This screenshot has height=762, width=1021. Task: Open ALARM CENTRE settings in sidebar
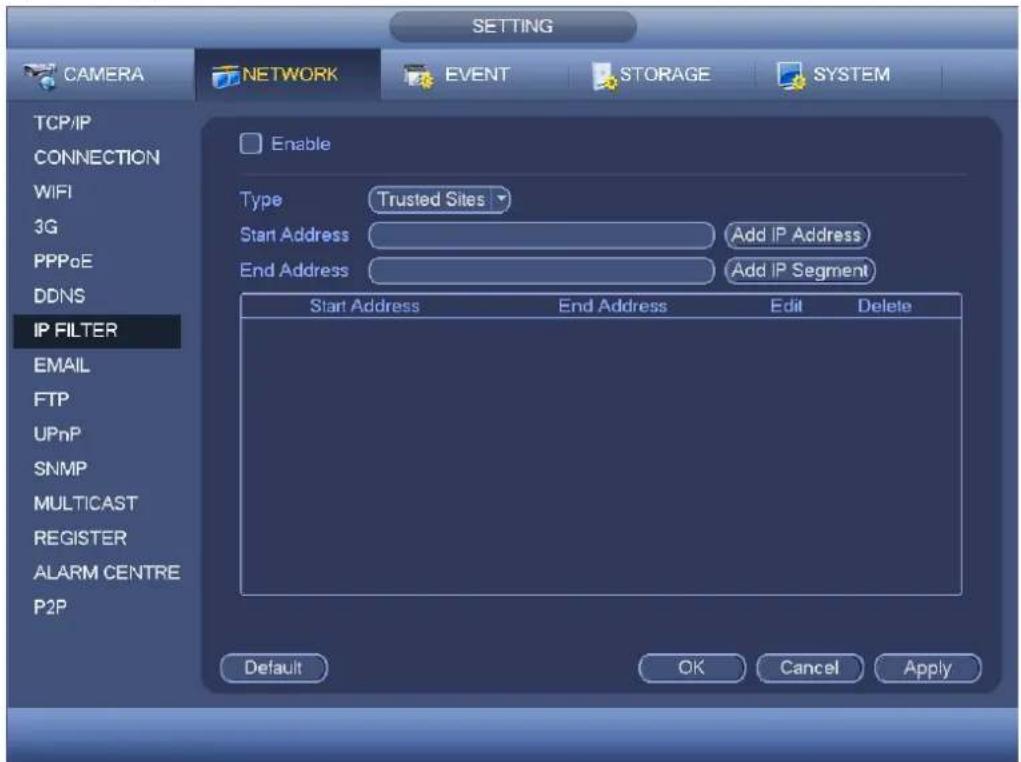pyautogui.click(x=107, y=572)
